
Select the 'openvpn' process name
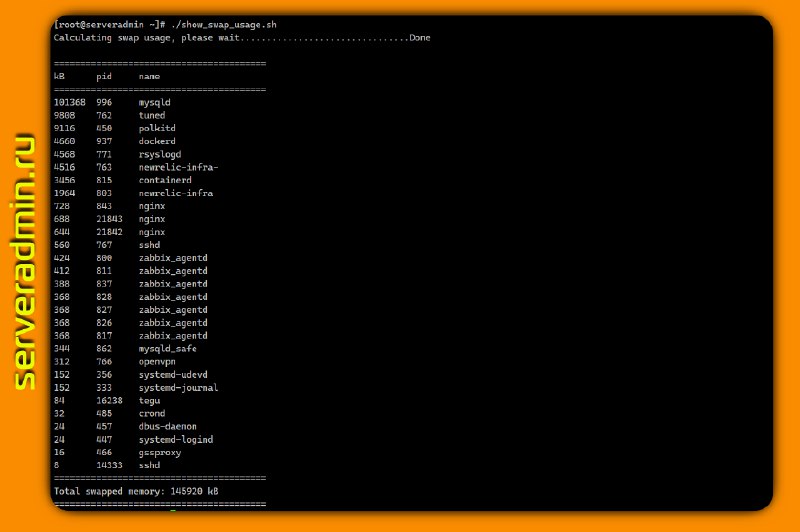157,362
